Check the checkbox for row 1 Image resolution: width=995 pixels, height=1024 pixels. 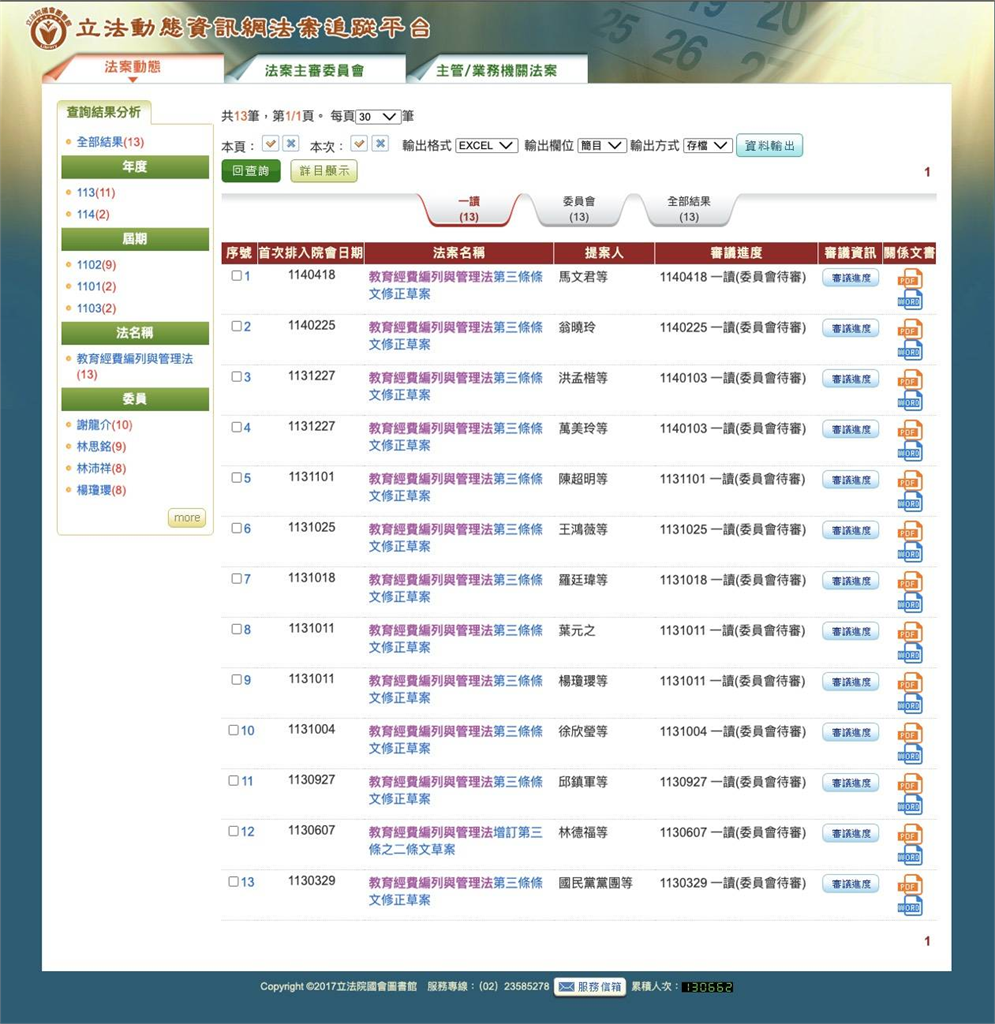[x=236, y=276]
